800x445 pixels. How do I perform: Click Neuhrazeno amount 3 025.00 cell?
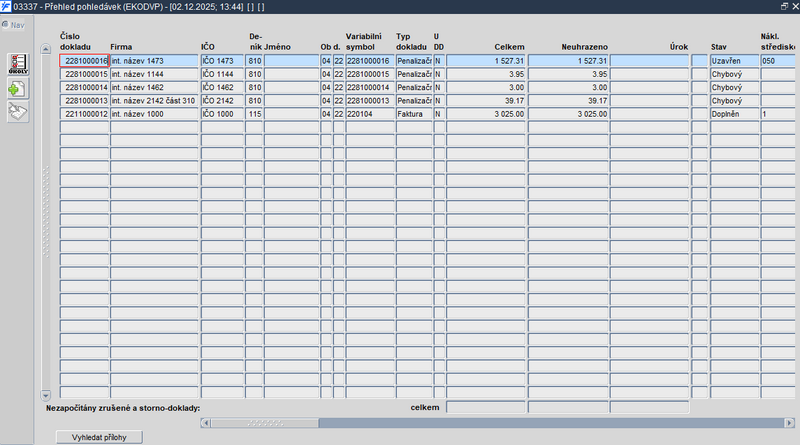[x=568, y=114]
